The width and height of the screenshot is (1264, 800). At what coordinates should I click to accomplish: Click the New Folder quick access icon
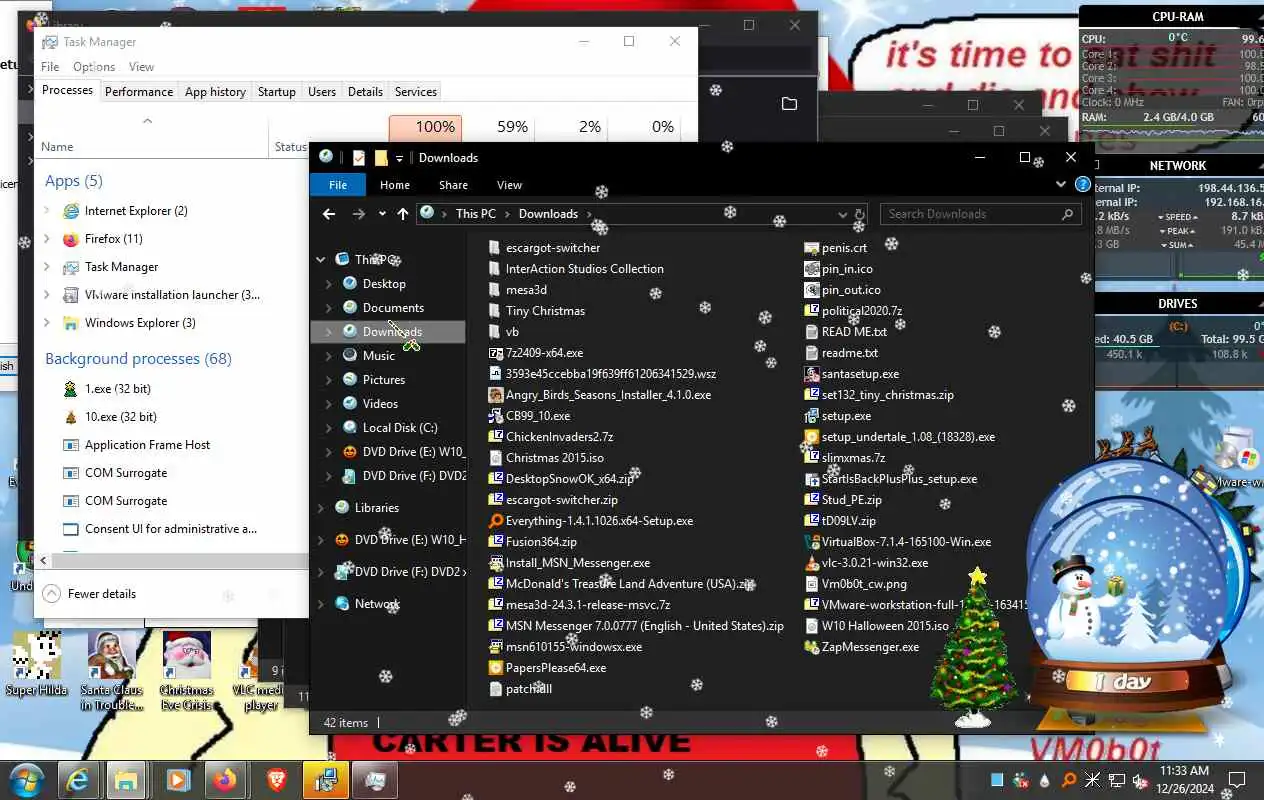381,158
